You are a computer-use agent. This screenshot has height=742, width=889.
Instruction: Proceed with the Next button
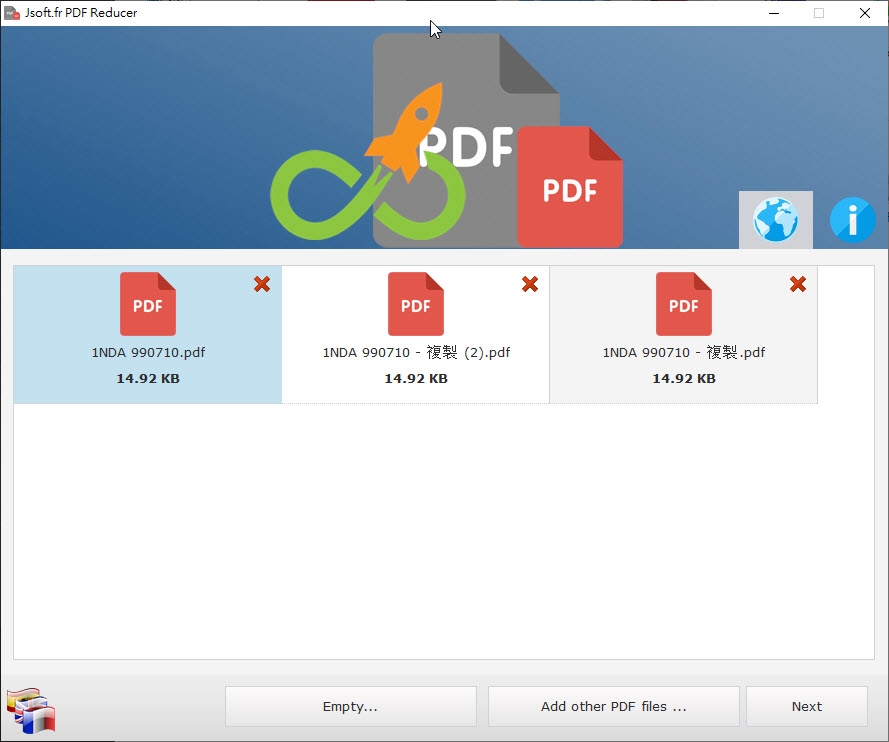pos(807,706)
